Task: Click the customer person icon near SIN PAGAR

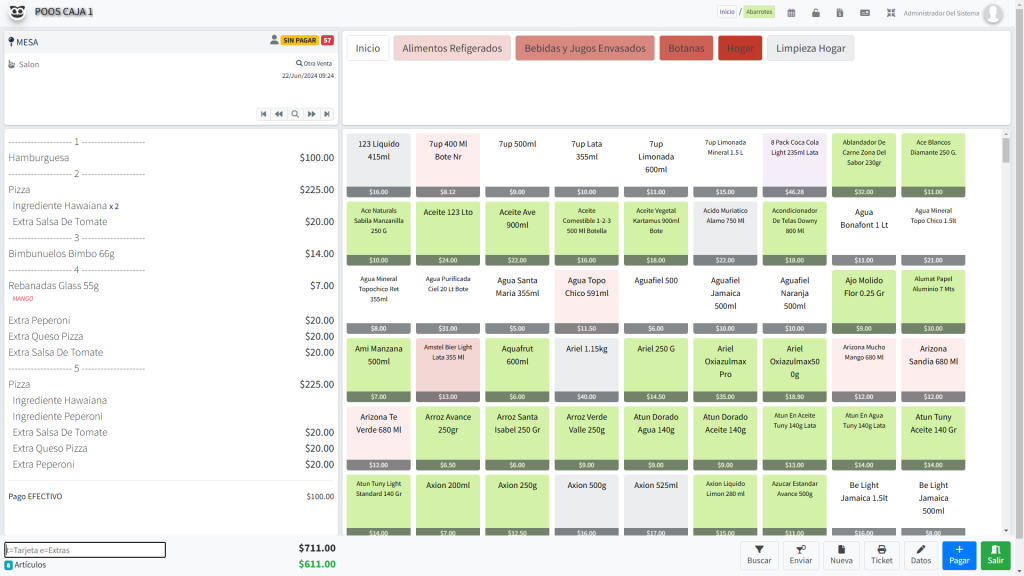Action: [x=274, y=40]
